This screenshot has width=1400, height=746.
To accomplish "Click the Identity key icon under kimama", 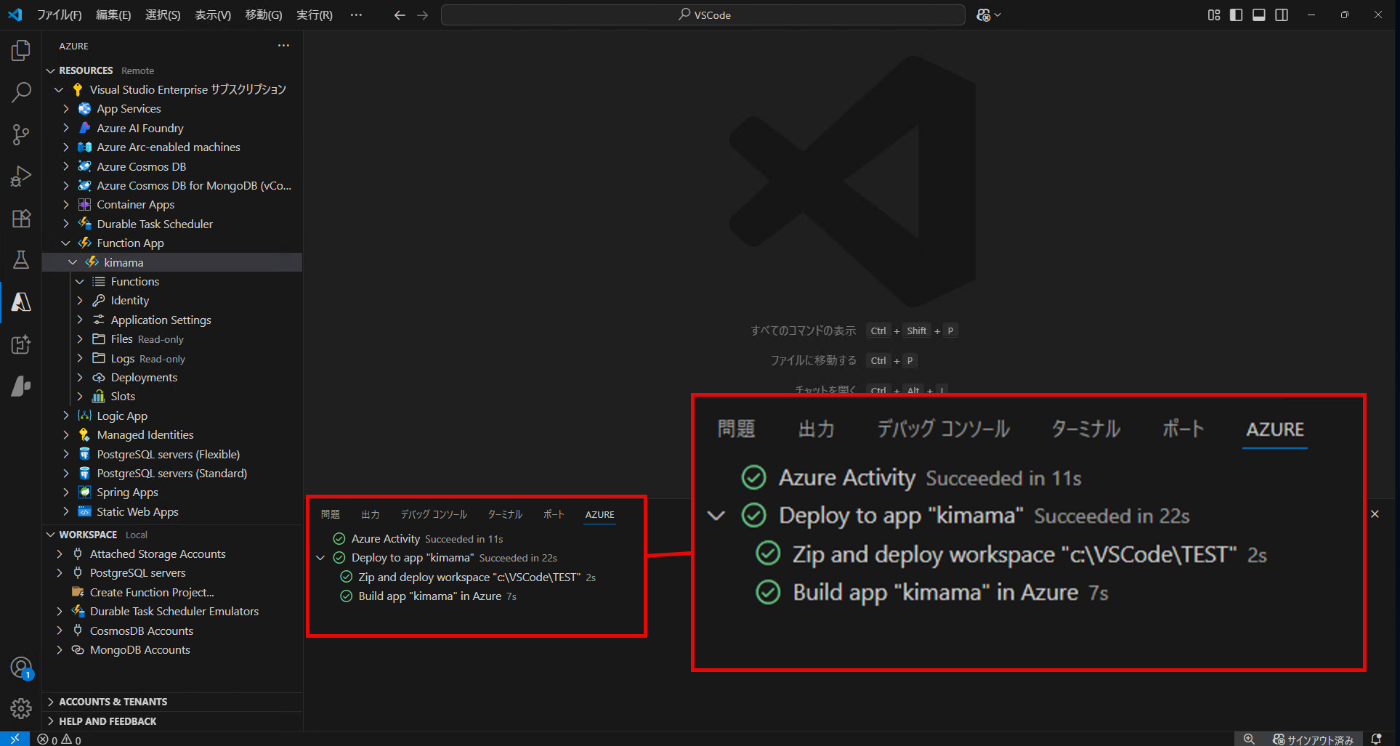I will pyautogui.click(x=99, y=301).
